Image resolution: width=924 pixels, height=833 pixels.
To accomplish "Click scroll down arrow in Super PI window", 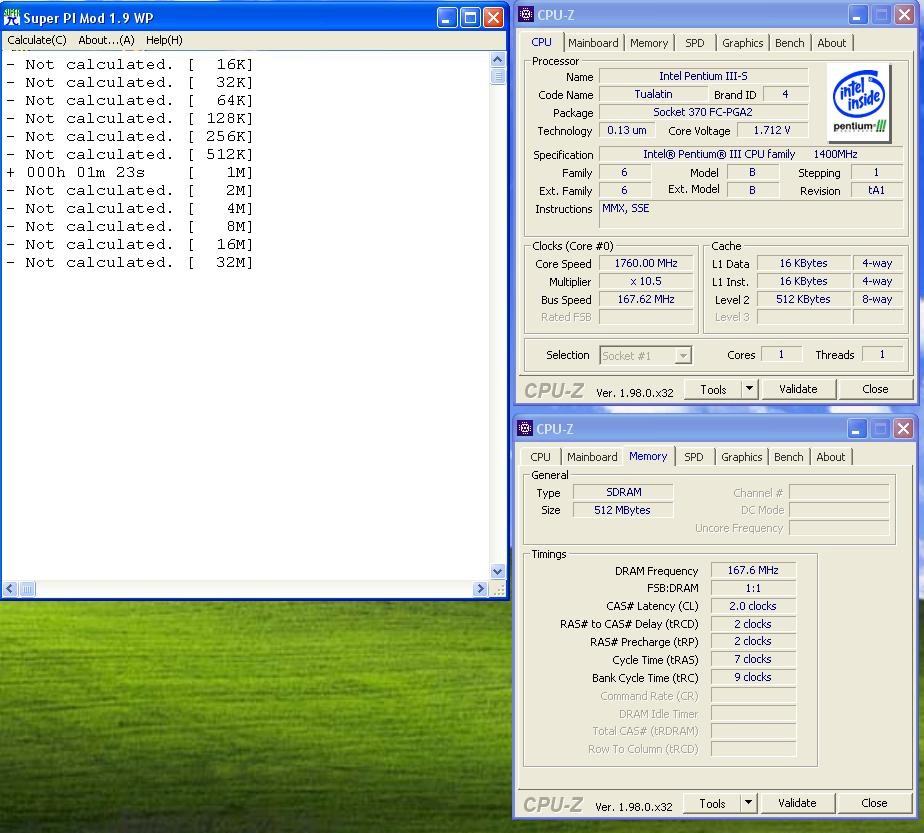I will [497, 571].
